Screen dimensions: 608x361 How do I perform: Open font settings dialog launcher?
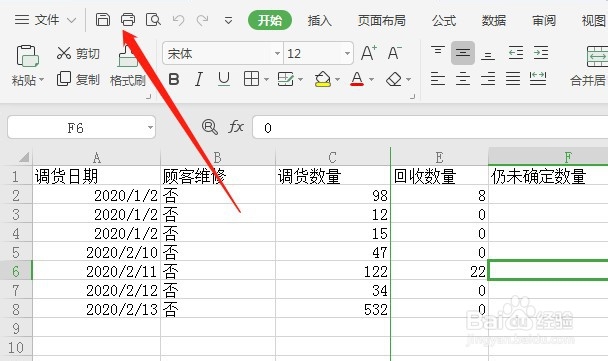pyautogui.click(x=413, y=96)
